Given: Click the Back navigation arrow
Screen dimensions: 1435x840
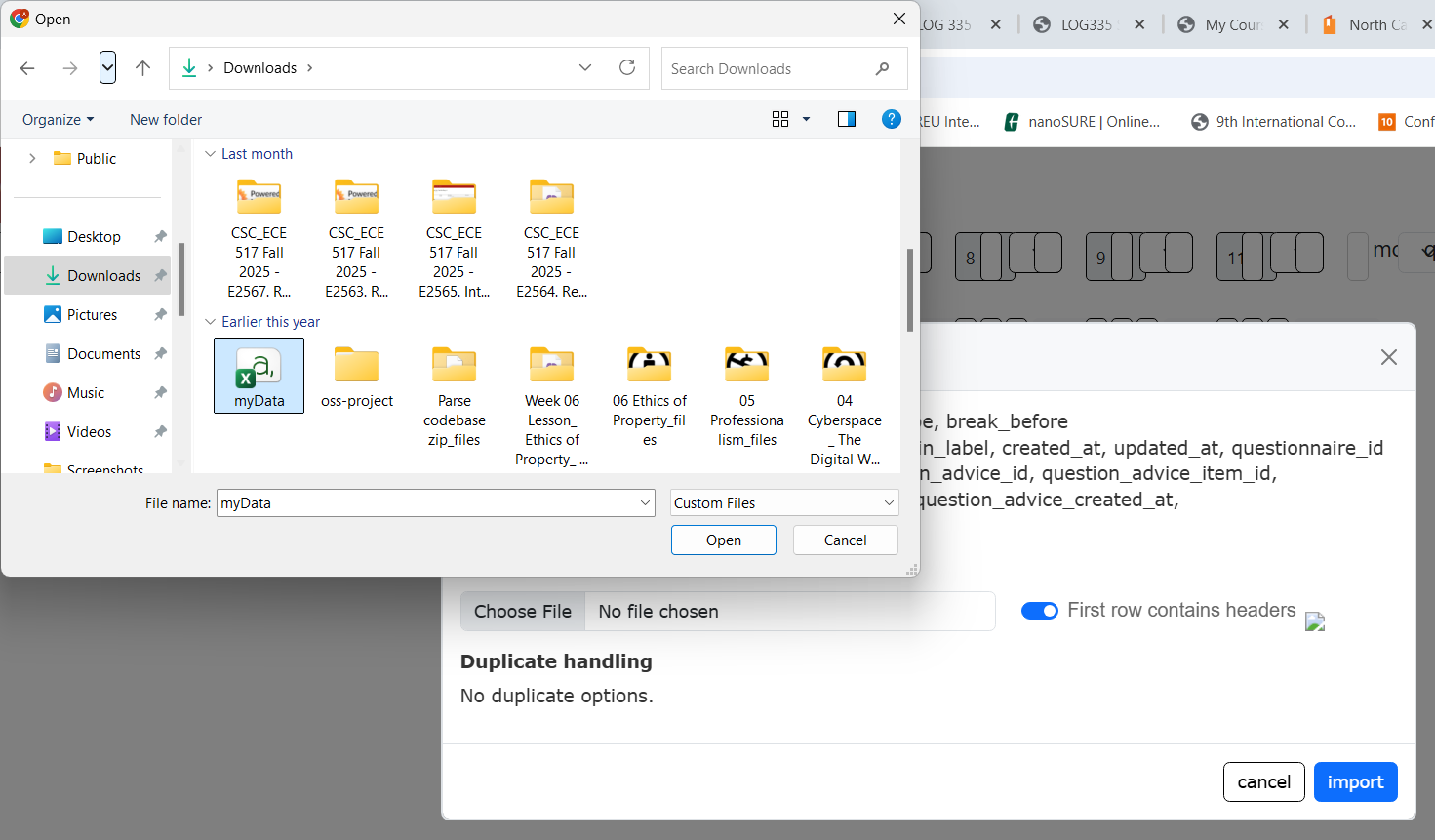Looking at the screenshot, I should (x=27, y=68).
